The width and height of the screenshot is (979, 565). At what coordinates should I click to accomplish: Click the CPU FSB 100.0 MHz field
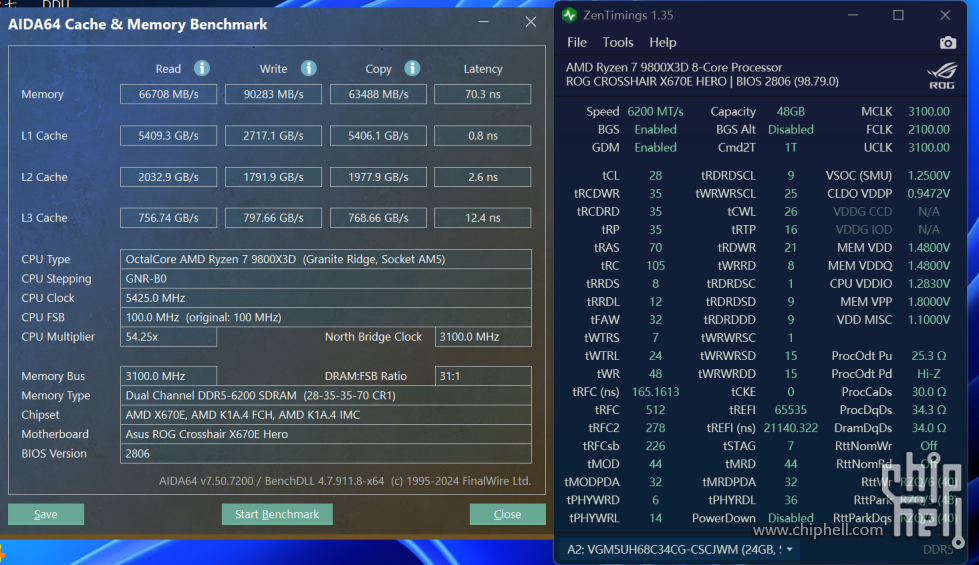pyautogui.click(x=326, y=317)
